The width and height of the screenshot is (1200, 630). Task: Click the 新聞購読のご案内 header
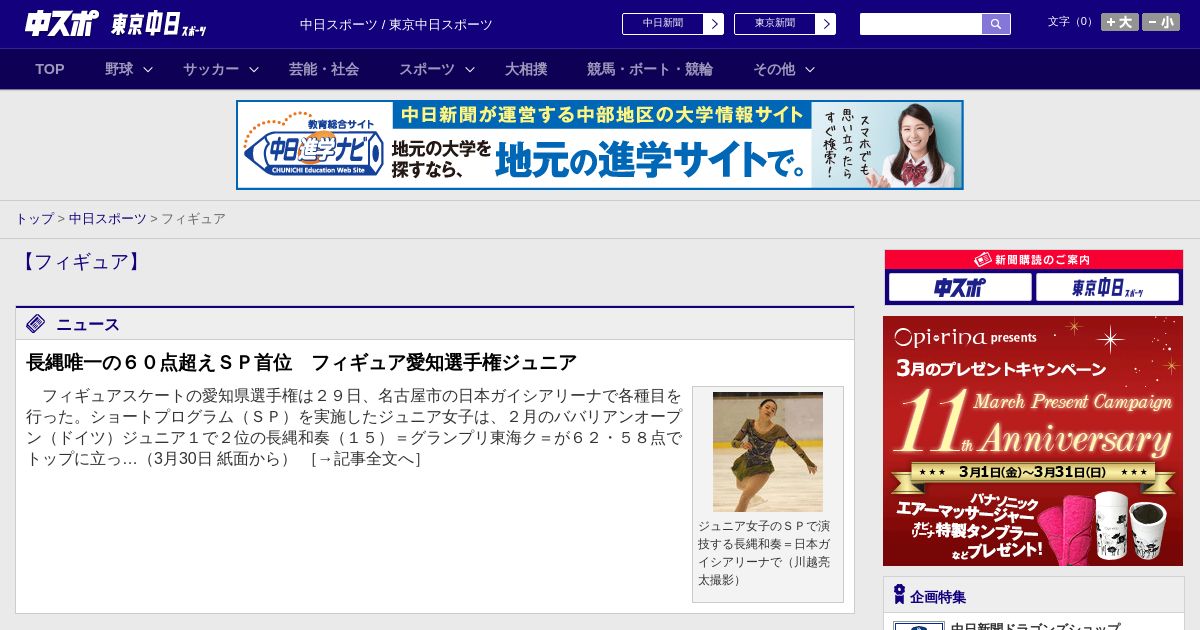pos(1033,260)
